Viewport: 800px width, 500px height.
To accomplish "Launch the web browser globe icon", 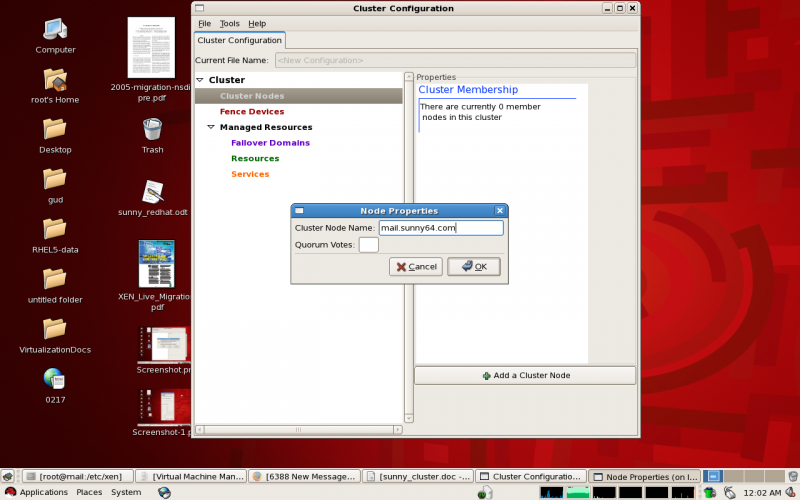I will (x=164, y=492).
